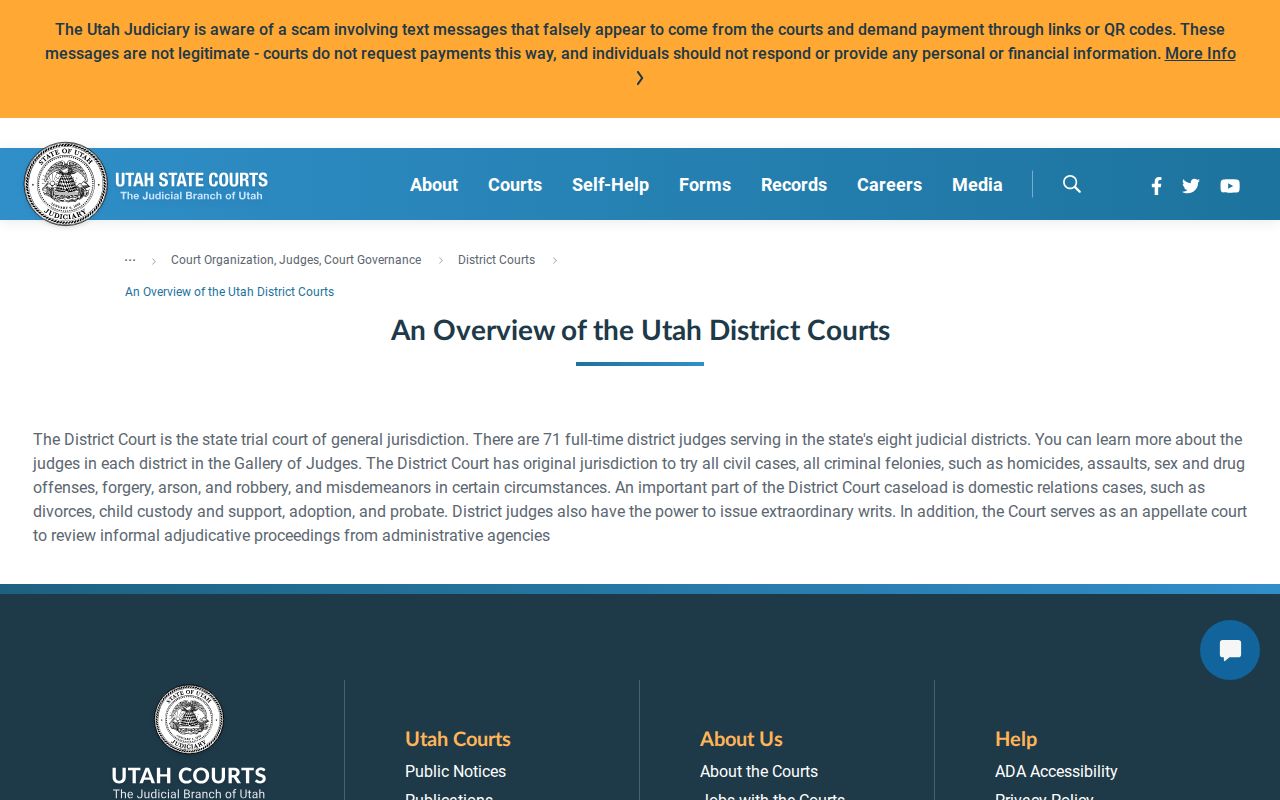The image size is (1280, 800).
Task: Open the About menu
Action: coord(434,184)
